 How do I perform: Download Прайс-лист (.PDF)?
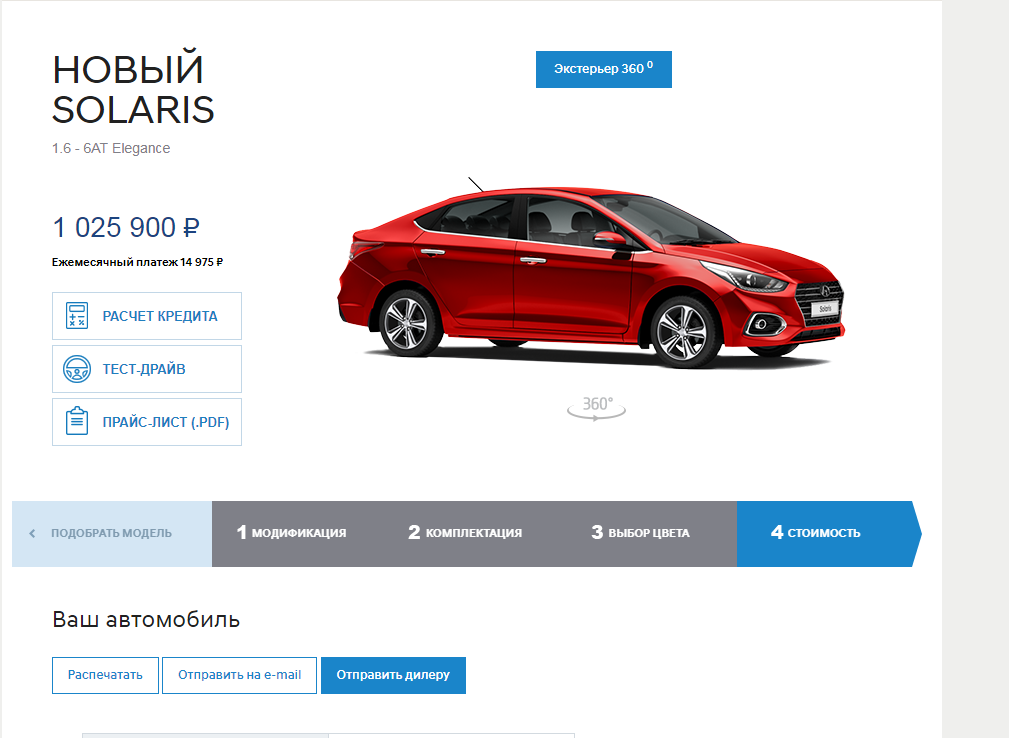pyautogui.click(x=147, y=421)
